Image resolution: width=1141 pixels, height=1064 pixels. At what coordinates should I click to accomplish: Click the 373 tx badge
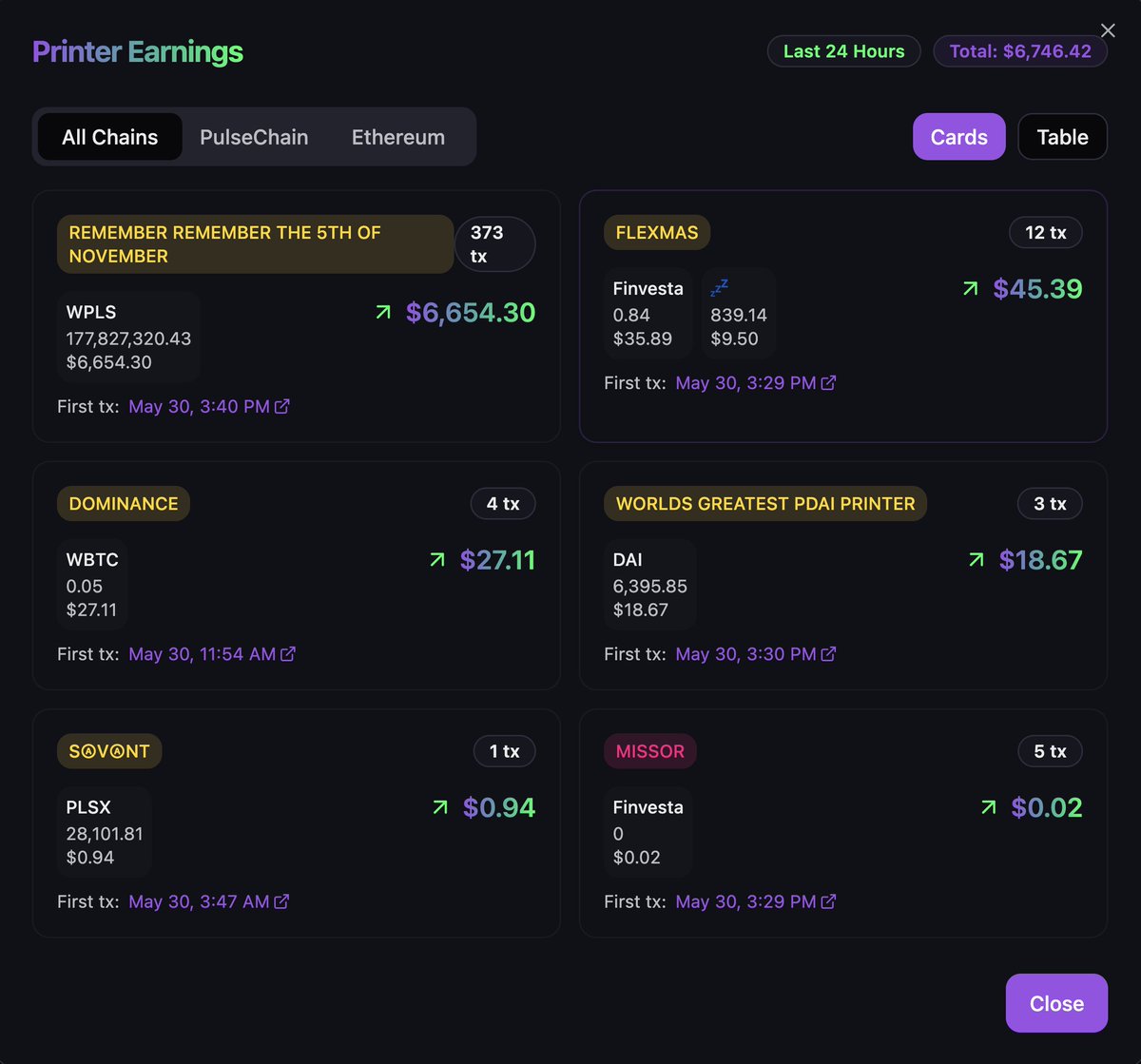click(495, 244)
